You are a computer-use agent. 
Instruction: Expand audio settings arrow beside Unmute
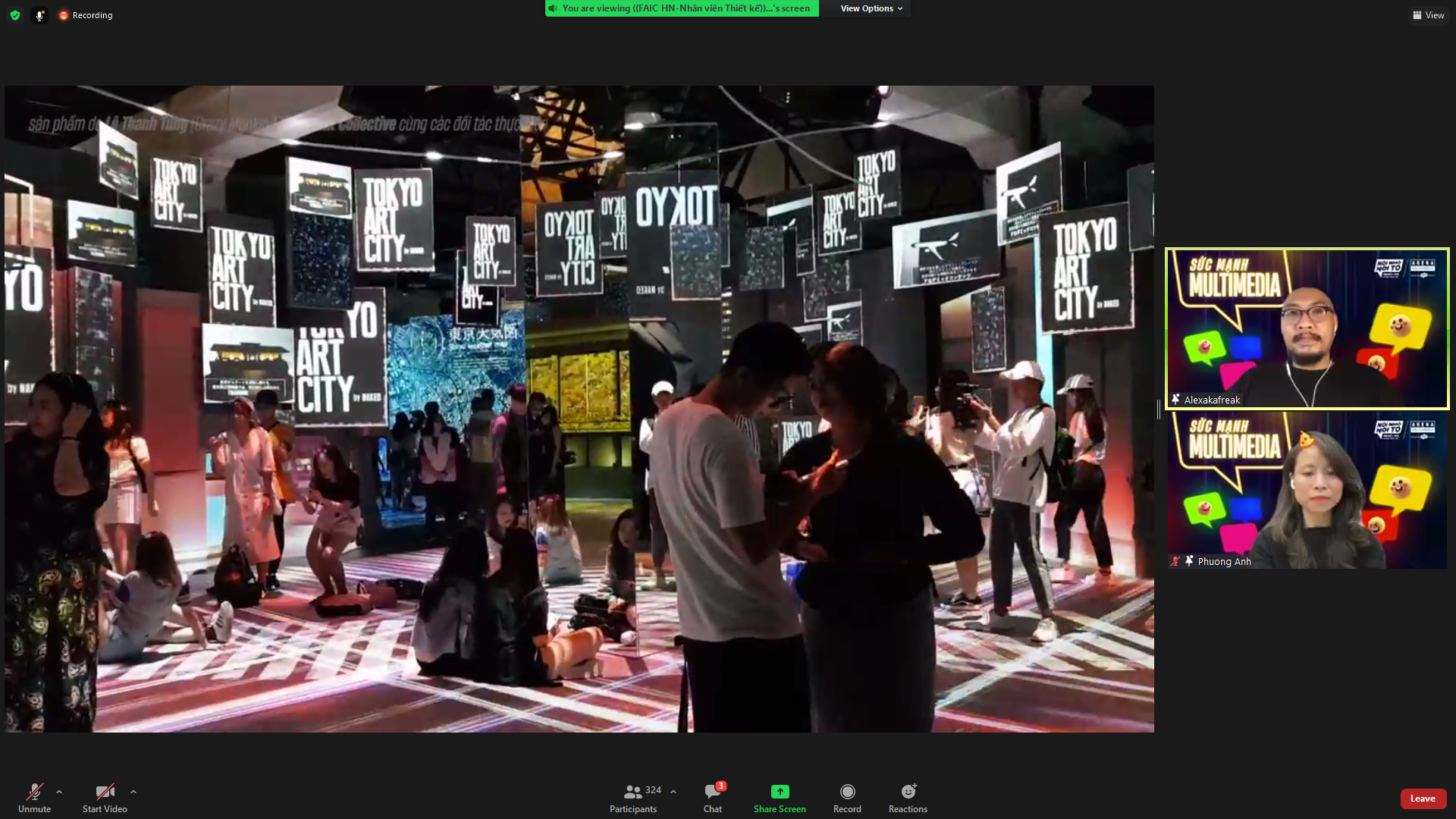tap(59, 792)
